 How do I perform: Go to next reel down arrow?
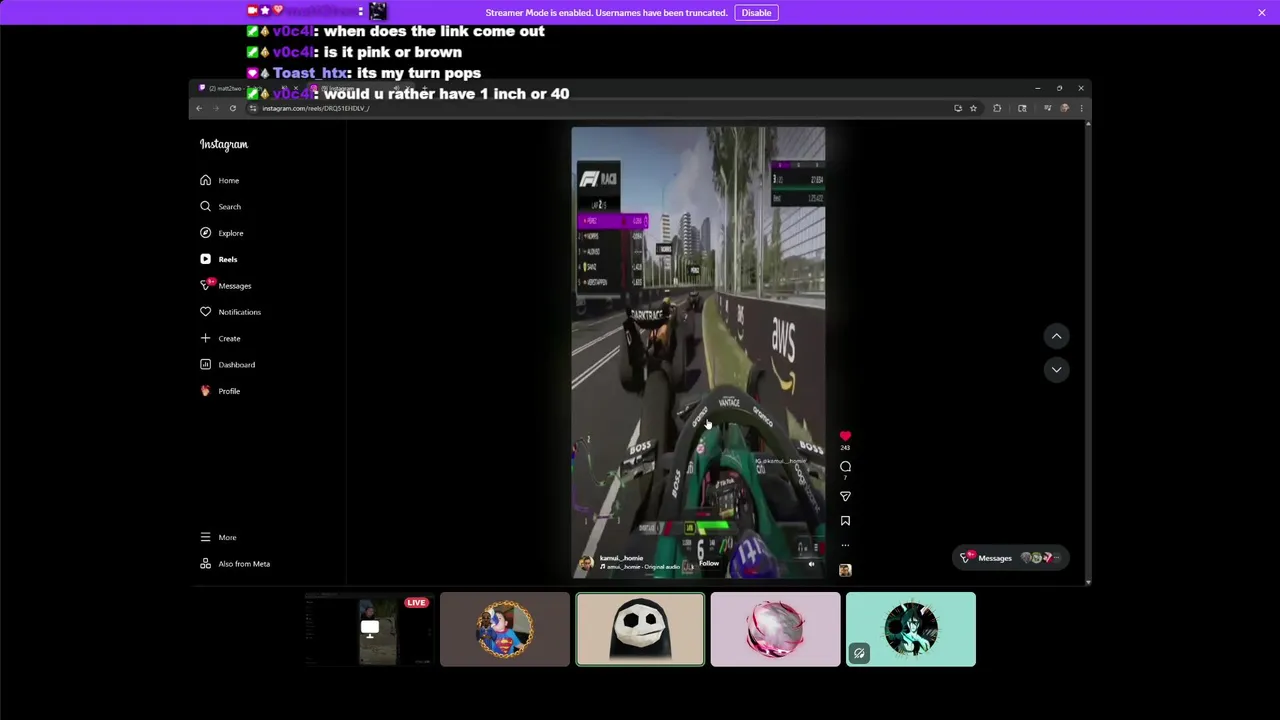[1056, 370]
